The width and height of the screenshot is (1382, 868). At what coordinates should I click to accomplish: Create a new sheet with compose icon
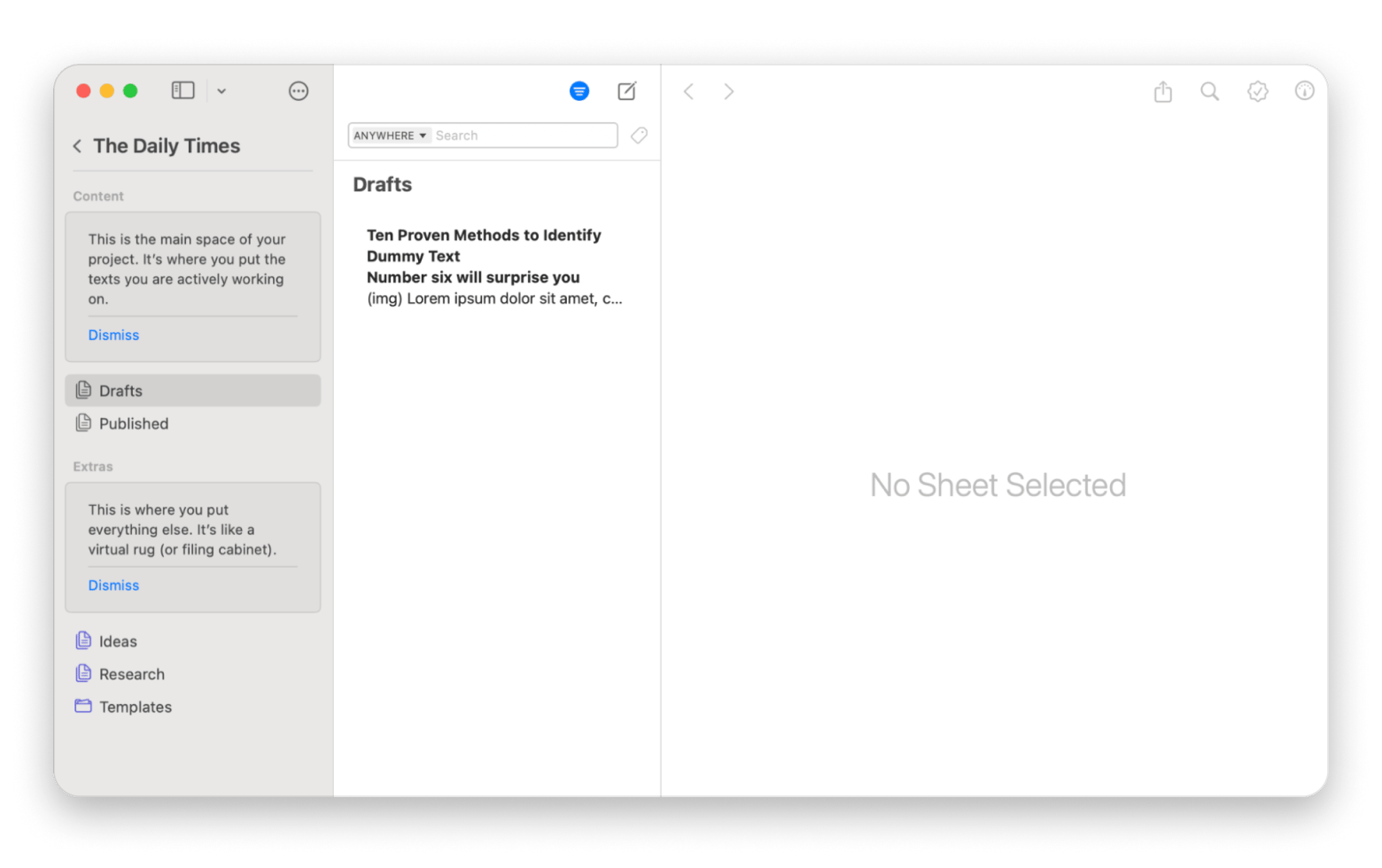click(x=627, y=91)
